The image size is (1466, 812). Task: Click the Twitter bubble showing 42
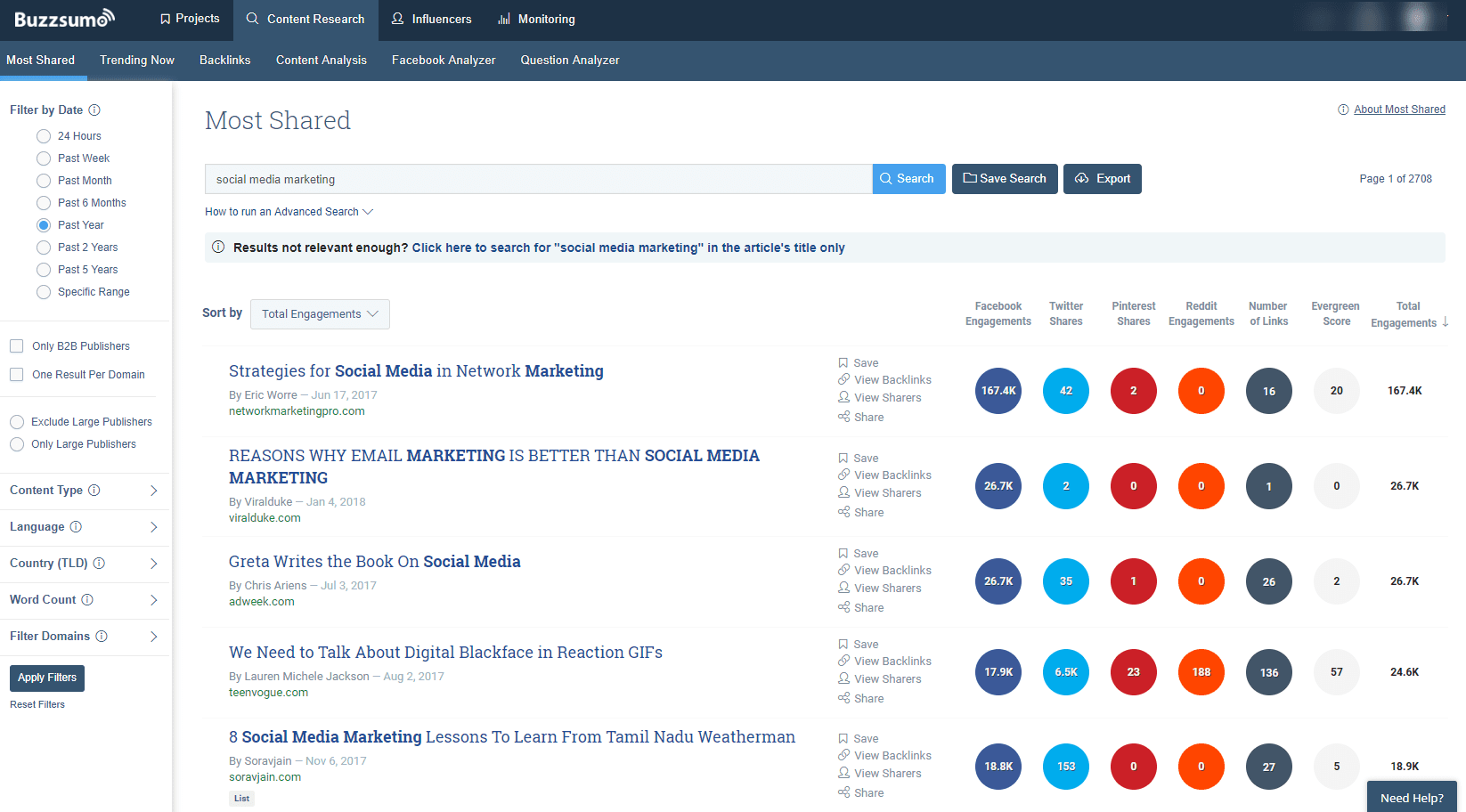(1066, 391)
